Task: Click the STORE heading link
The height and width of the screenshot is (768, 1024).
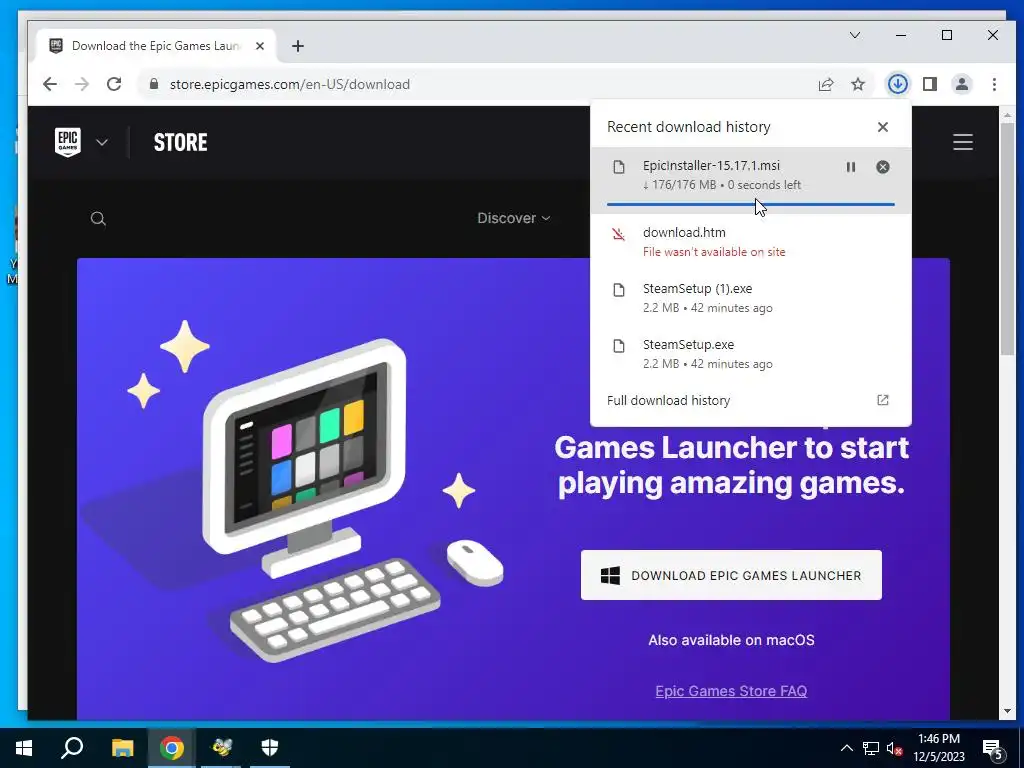Action: (180, 142)
